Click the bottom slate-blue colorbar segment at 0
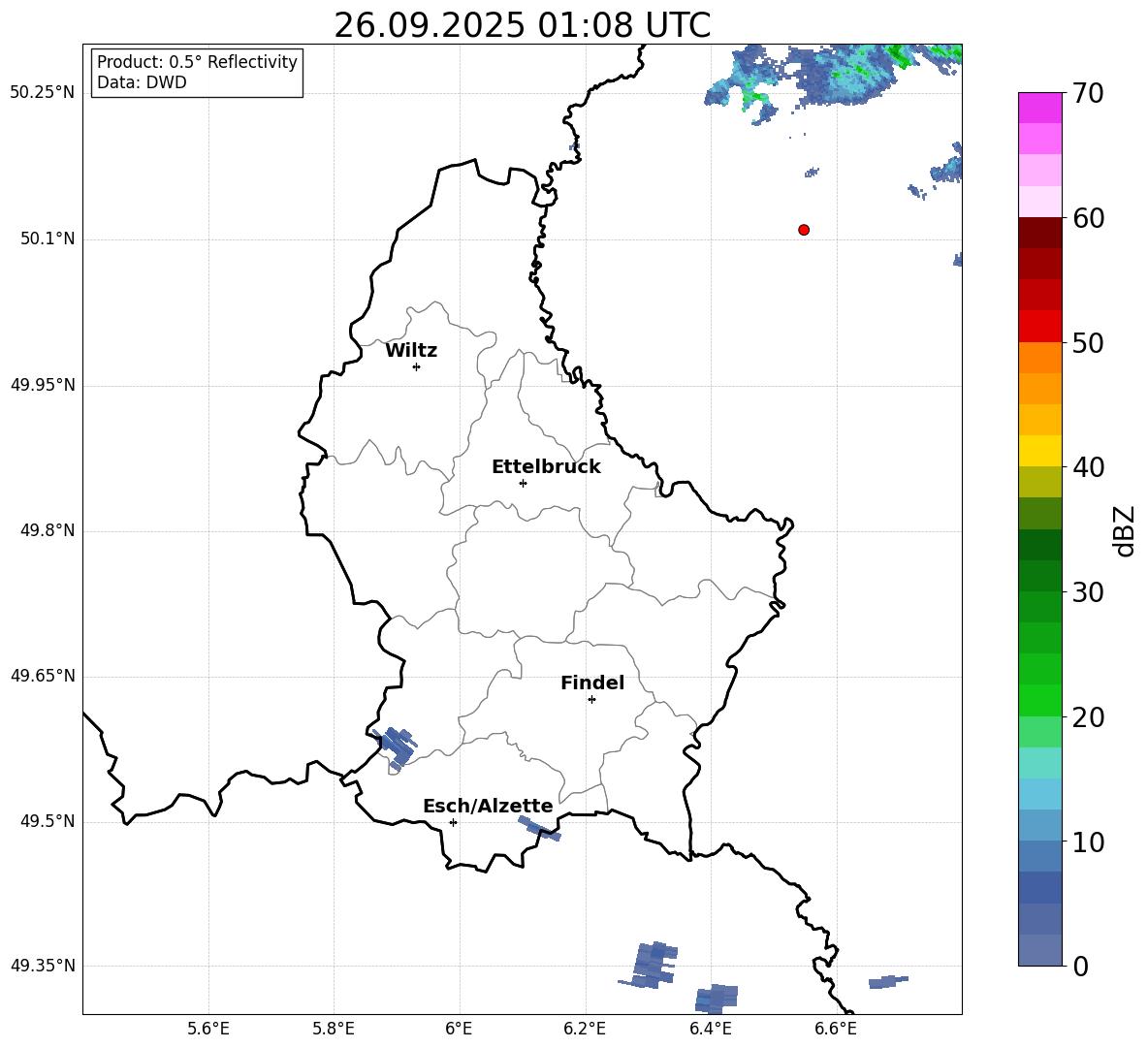Viewport: 1148px width, 1048px height. 1039,951
